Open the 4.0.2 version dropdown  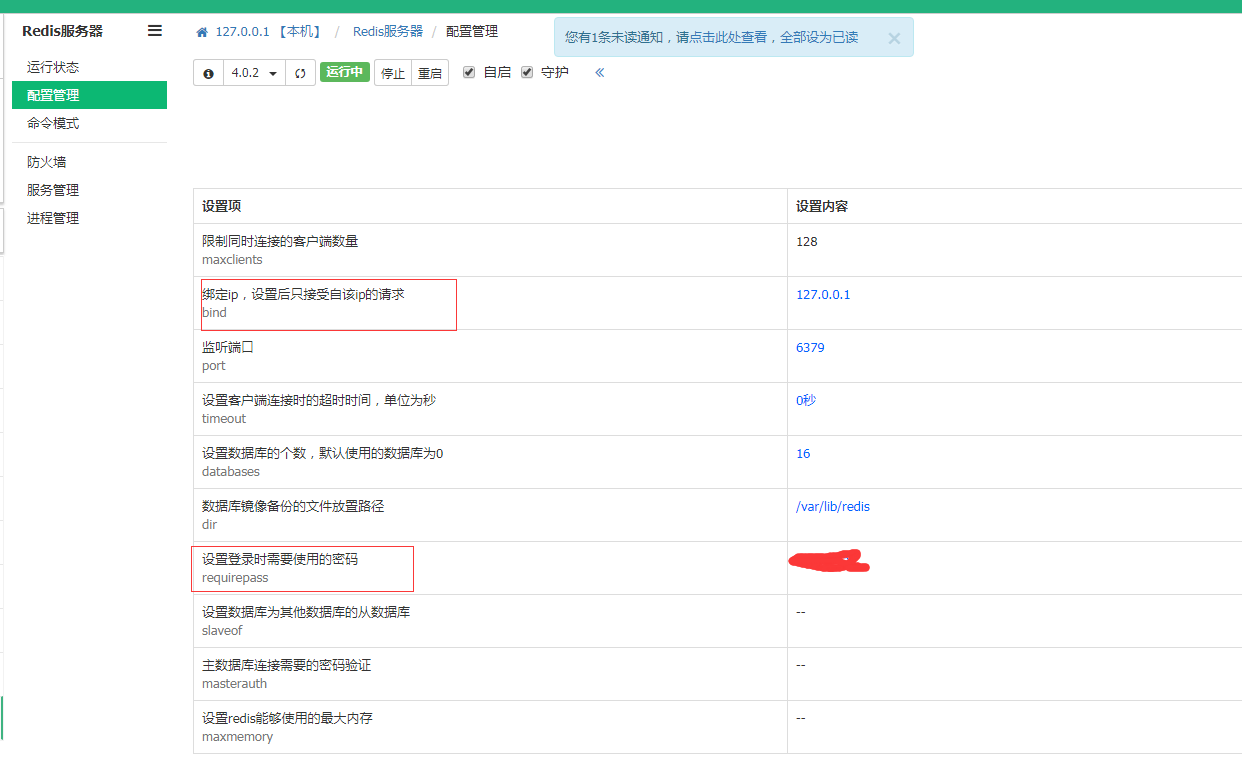(x=254, y=73)
